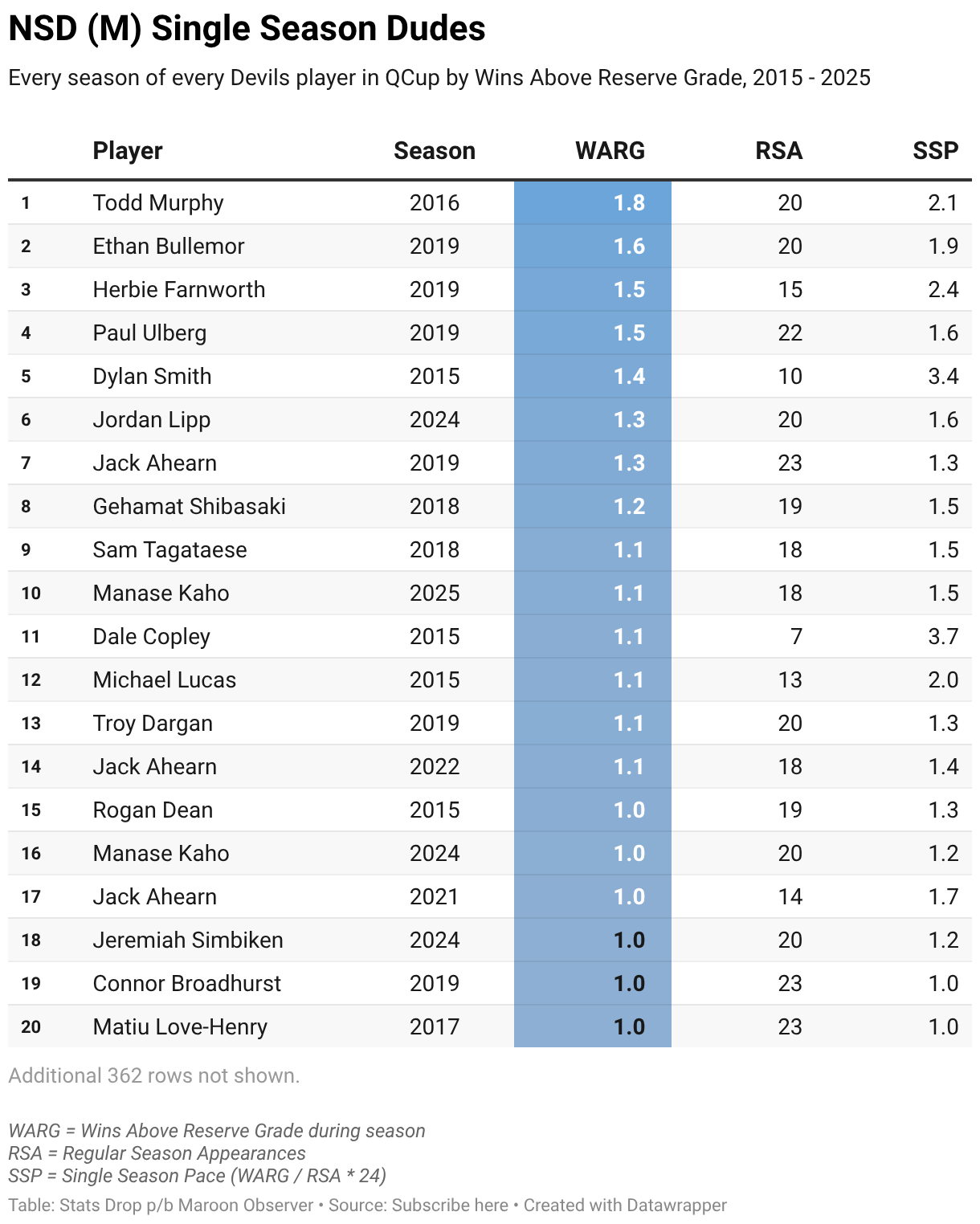Click Ethan Bullemor's 1.6 WARG cell
This screenshot has width=980, height=1224.
coord(593,246)
